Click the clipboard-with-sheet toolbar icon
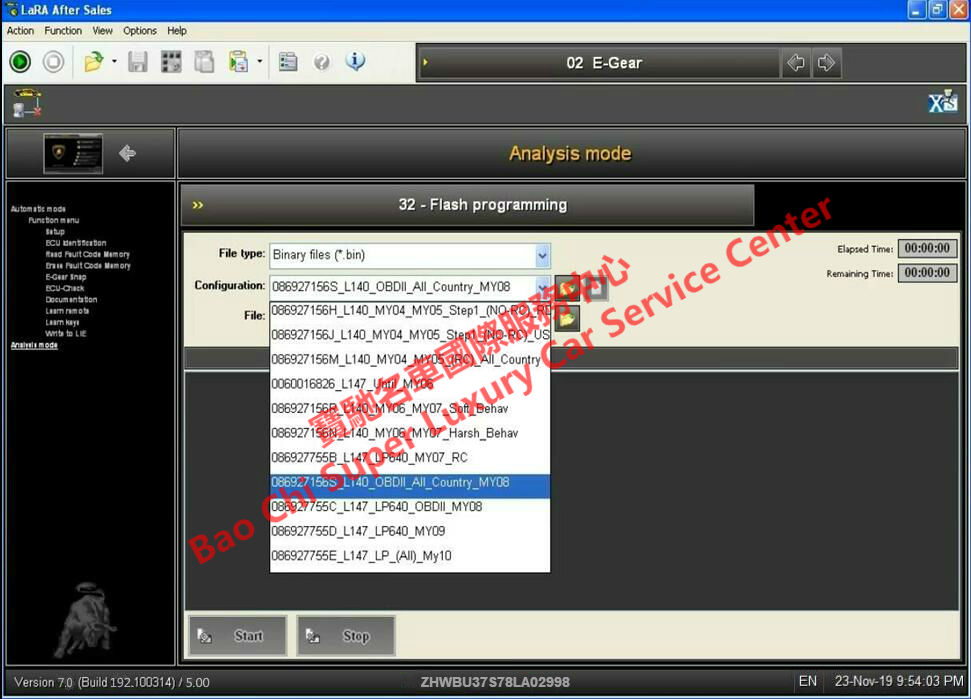Image resolution: width=971 pixels, height=699 pixels. point(238,62)
